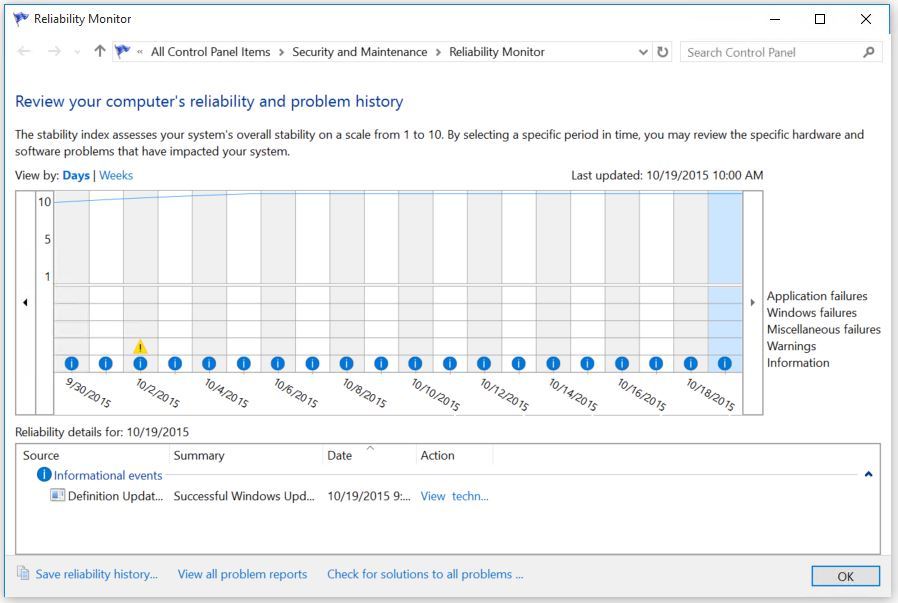Go to Security and Maintenance breadcrumb
Viewport: 898px width, 603px height.
[x=360, y=52]
